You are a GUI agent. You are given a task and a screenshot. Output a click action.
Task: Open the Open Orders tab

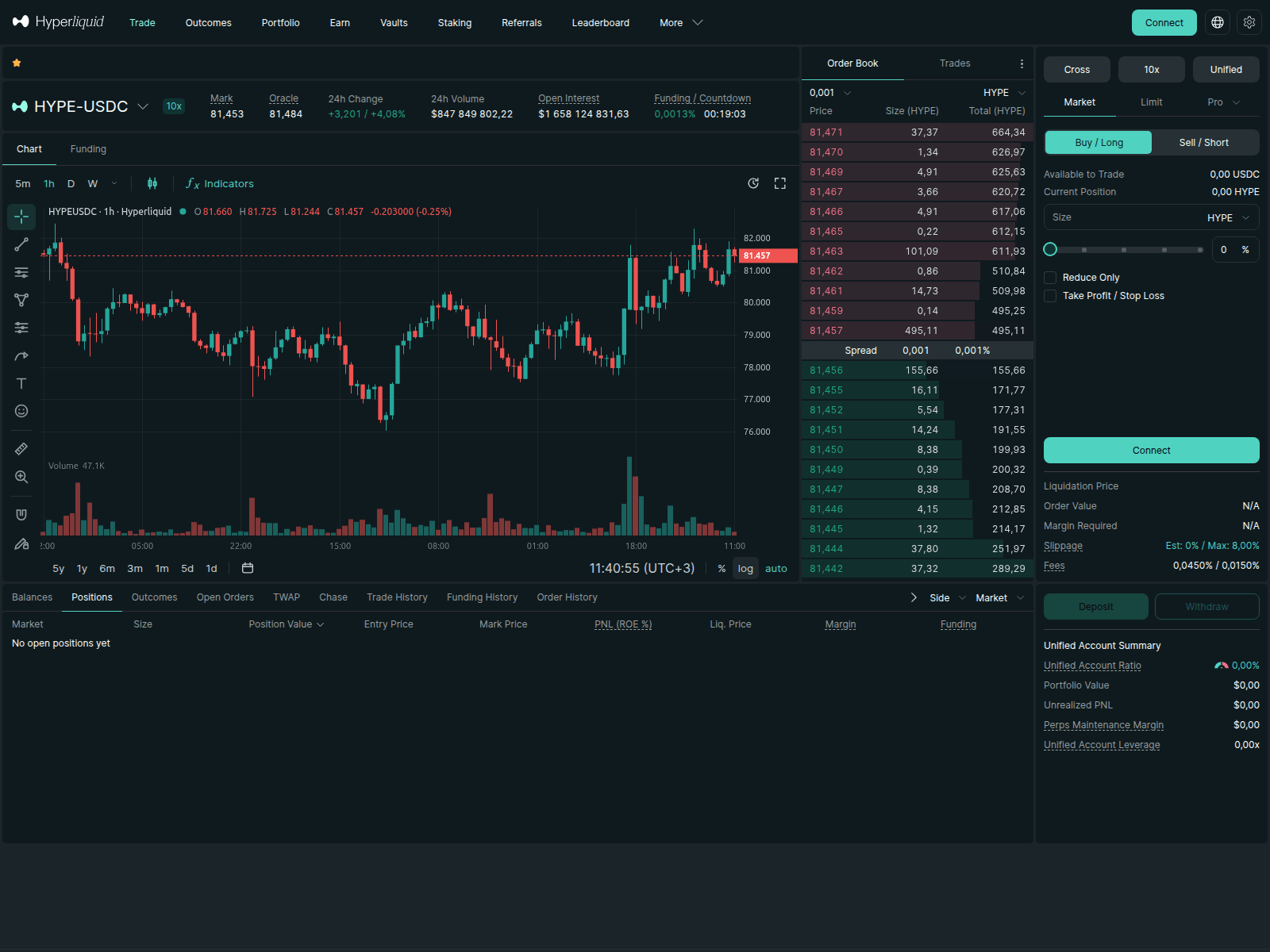tap(225, 597)
